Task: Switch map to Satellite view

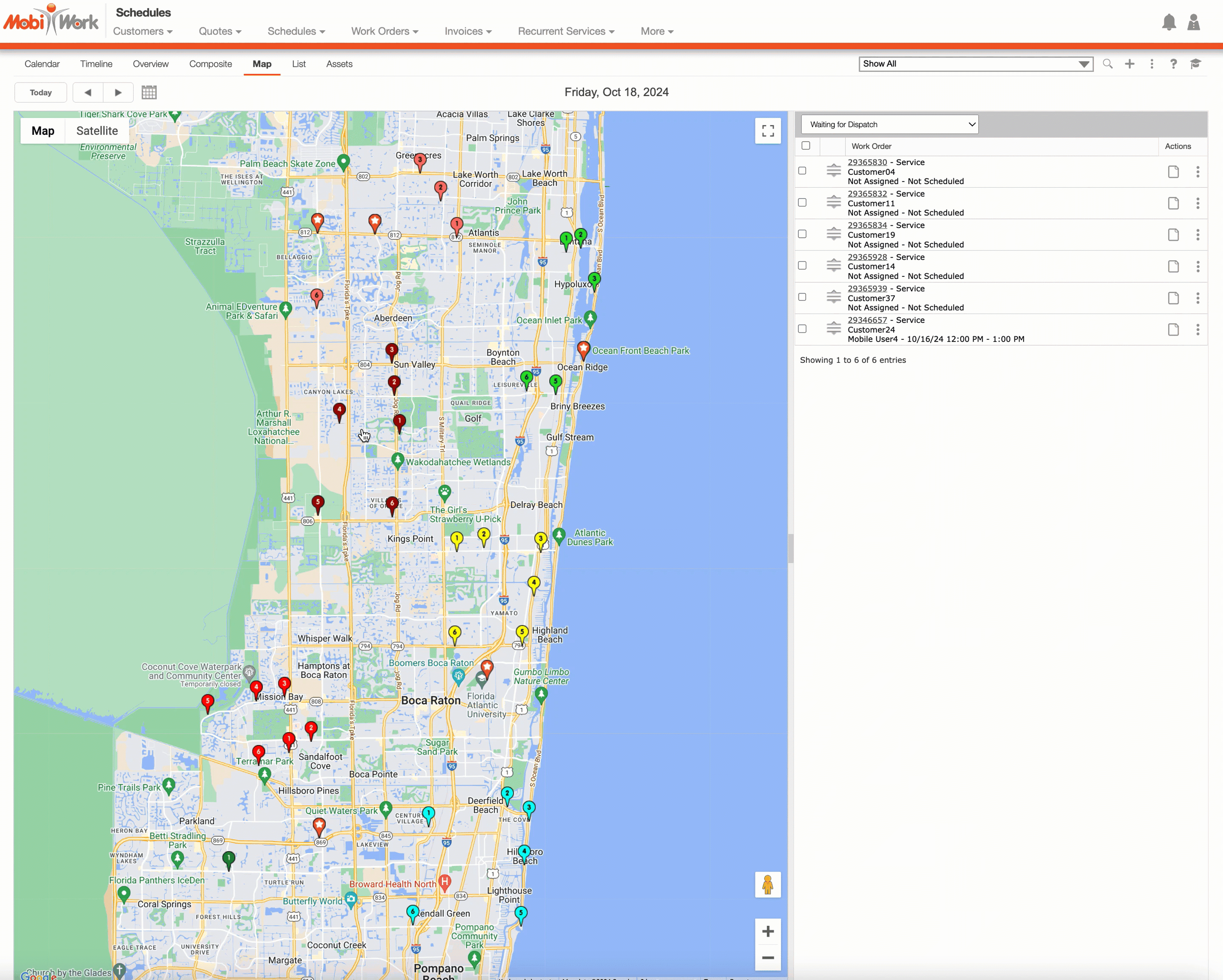Action: (x=97, y=131)
